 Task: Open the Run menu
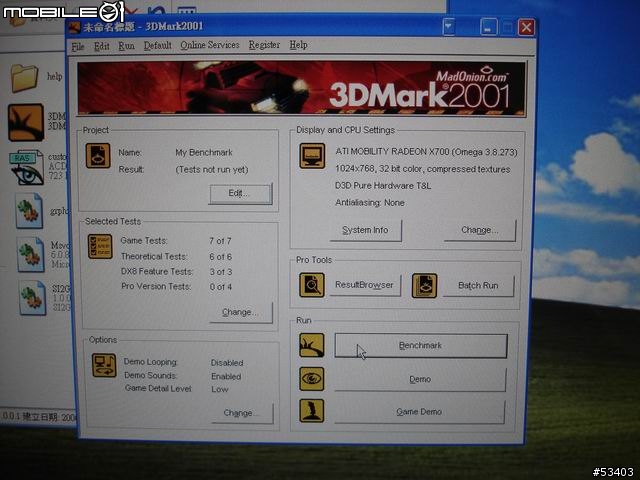pyautogui.click(x=127, y=46)
